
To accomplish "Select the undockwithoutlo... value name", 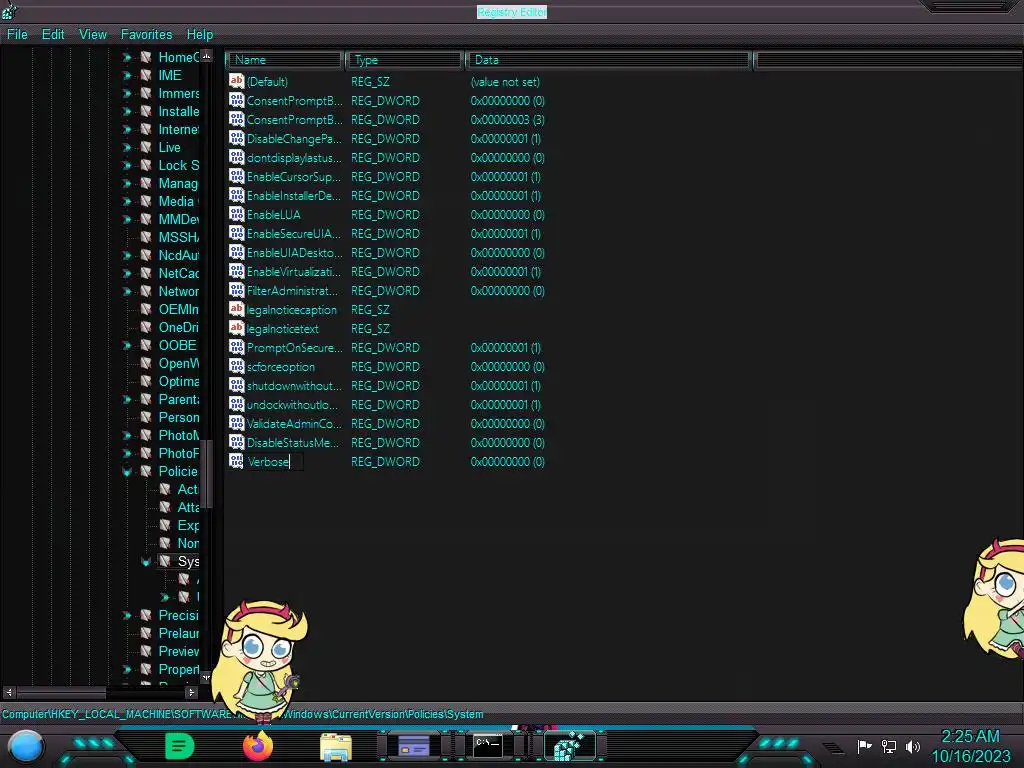I will 293,405.
